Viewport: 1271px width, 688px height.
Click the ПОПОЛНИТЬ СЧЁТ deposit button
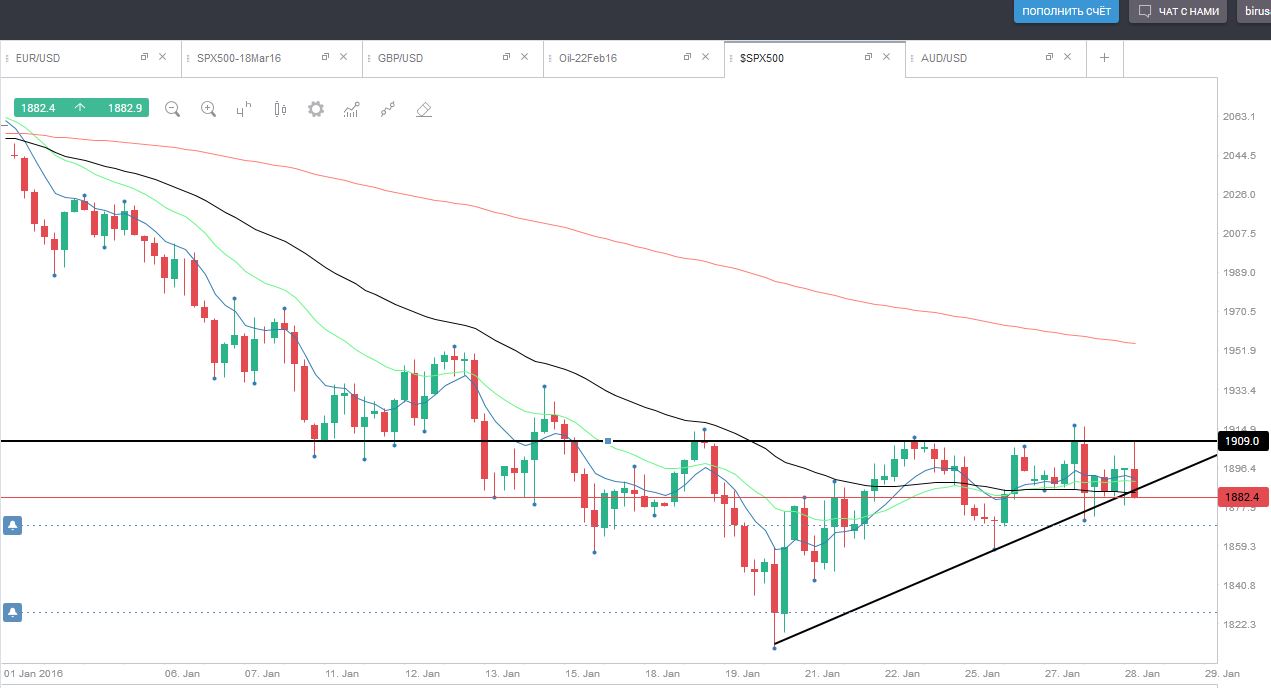[1066, 12]
